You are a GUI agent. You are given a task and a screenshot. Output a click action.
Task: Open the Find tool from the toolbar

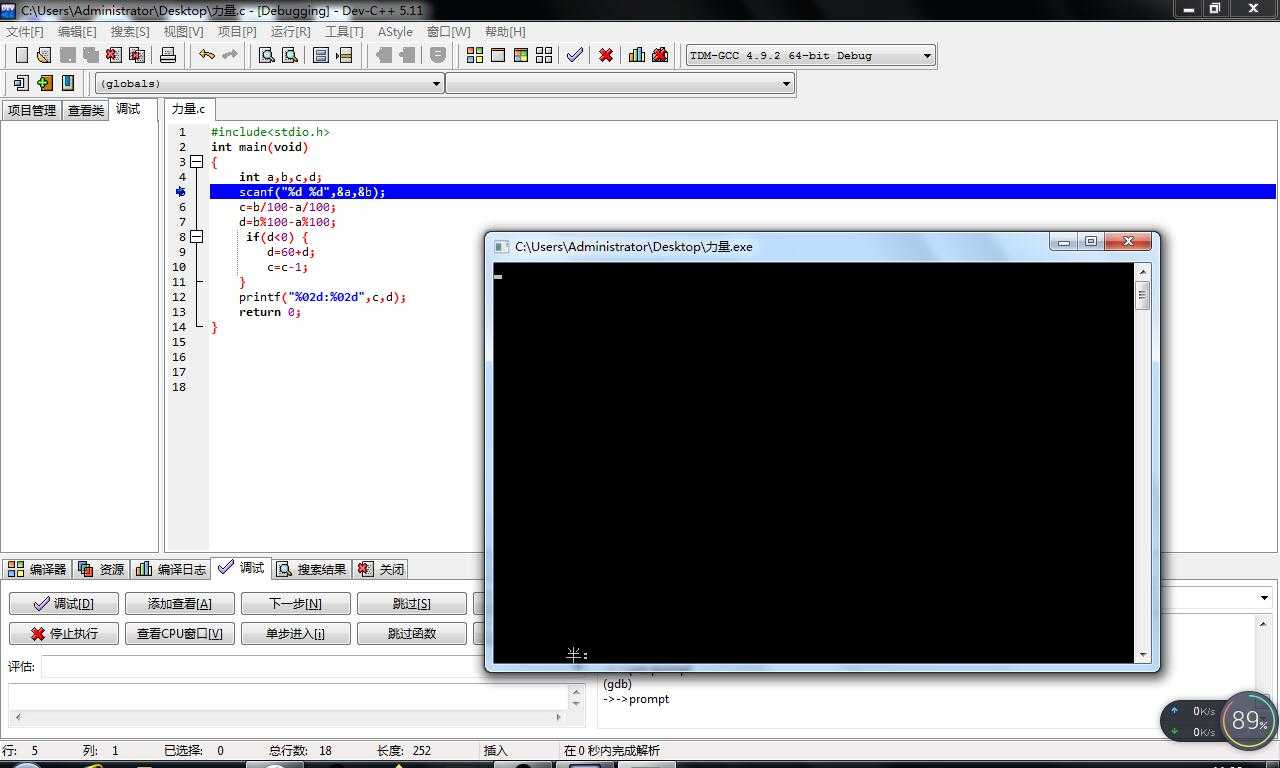click(x=267, y=55)
